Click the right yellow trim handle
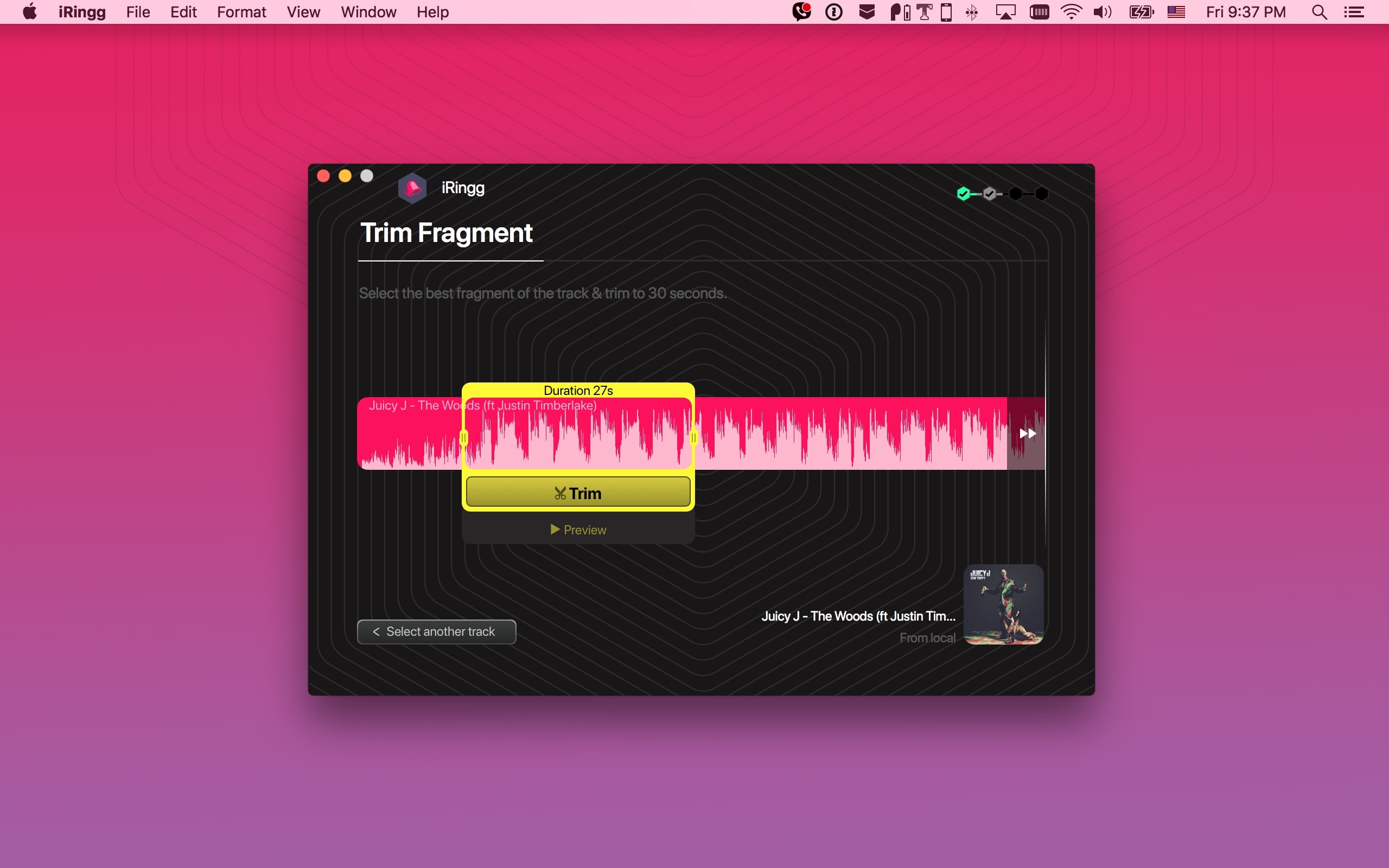Image resolution: width=1389 pixels, height=868 pixels. click(693, 438)
